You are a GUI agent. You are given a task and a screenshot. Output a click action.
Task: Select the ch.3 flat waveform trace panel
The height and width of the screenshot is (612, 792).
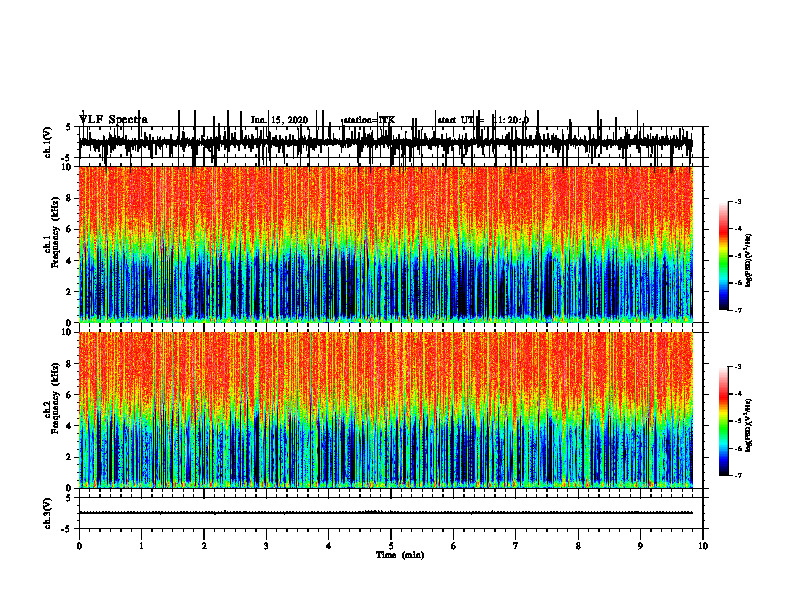point(390,513)
